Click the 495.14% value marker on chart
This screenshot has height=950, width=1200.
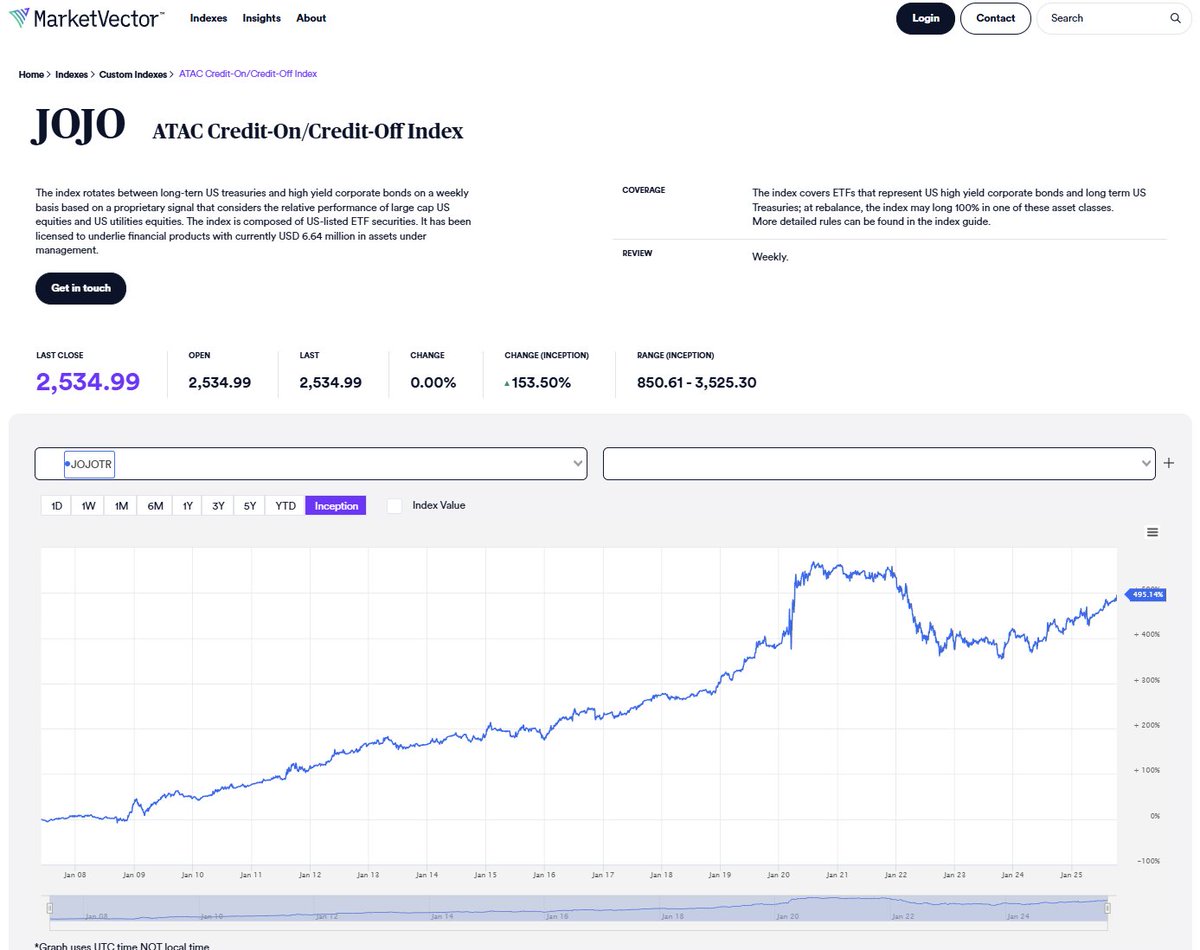tap(1144, 594)
